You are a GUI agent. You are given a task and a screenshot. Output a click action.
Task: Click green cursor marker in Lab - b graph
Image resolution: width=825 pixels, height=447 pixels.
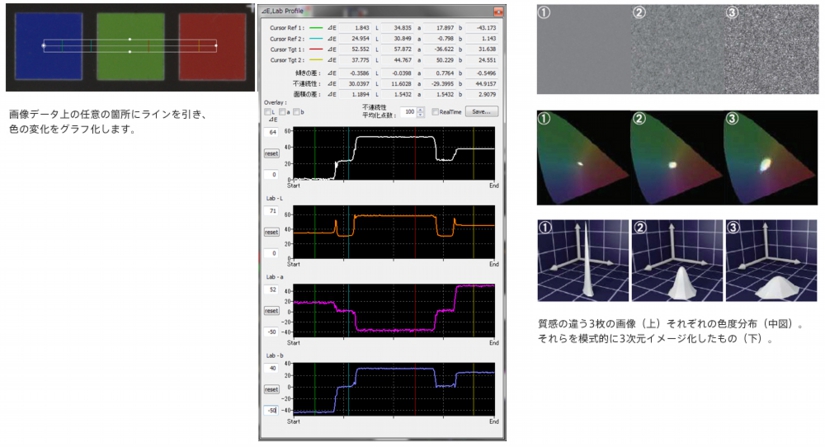click(x=315, y=389)
